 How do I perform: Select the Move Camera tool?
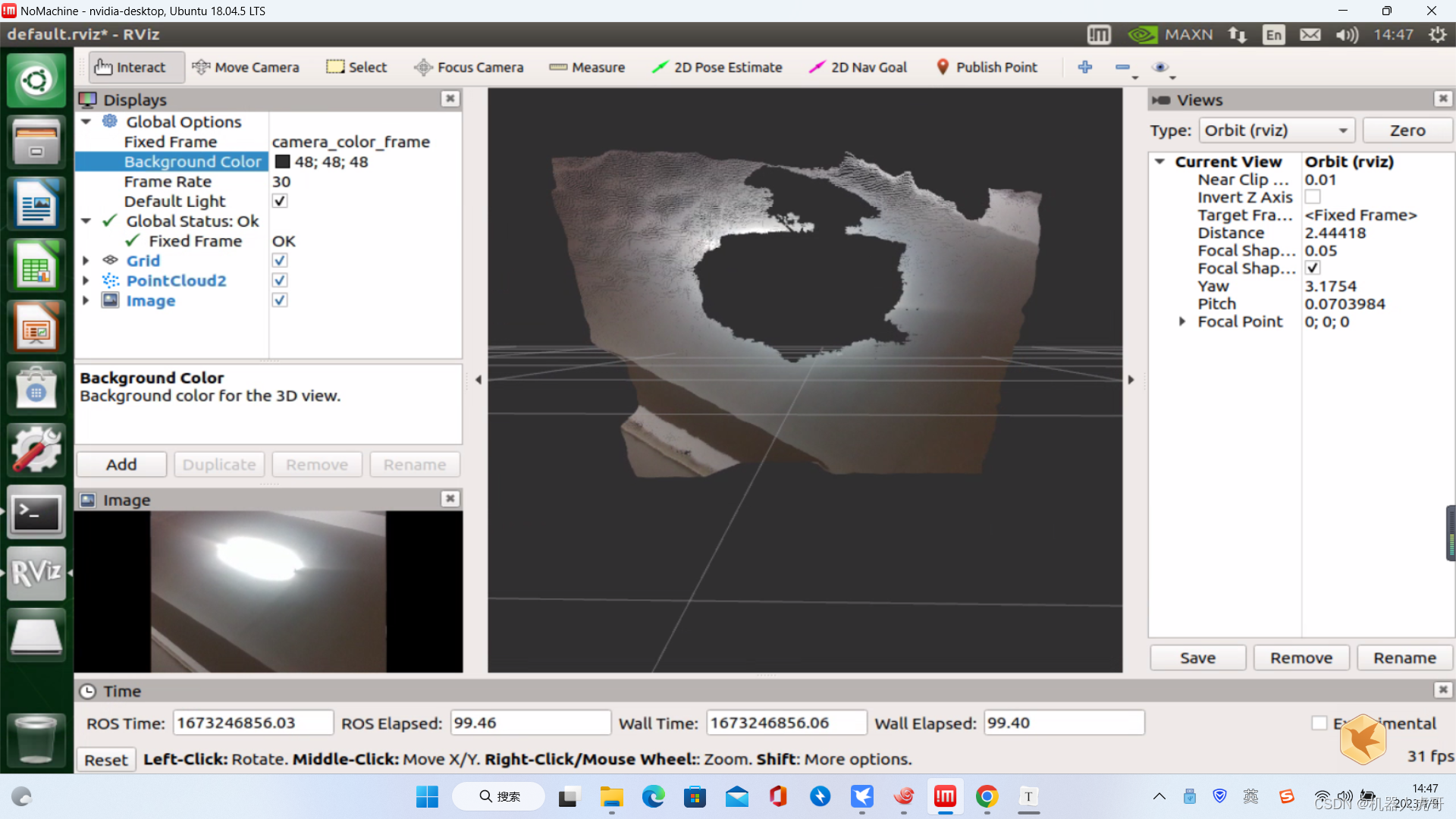pyautogui.click(x=246, y=67)
